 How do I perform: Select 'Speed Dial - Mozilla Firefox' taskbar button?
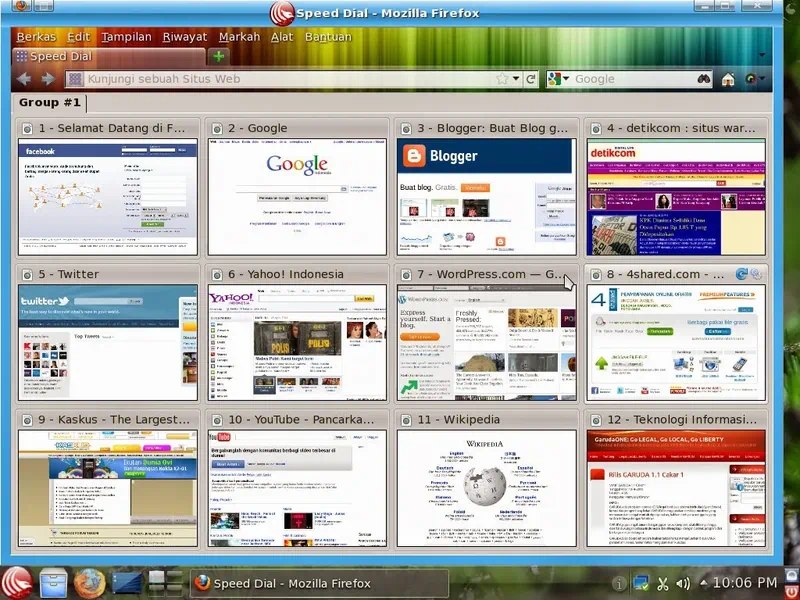319,583
